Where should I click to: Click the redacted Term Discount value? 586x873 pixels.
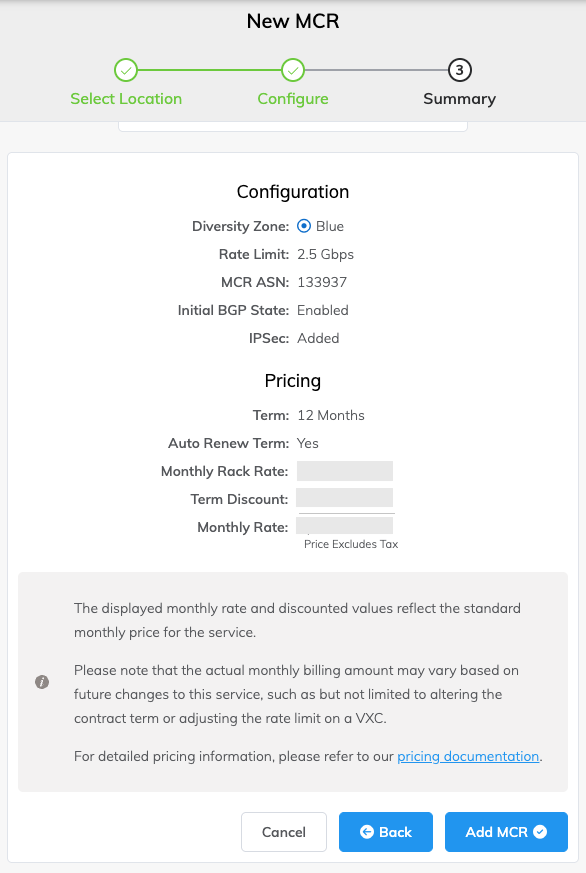coord(344,498)
